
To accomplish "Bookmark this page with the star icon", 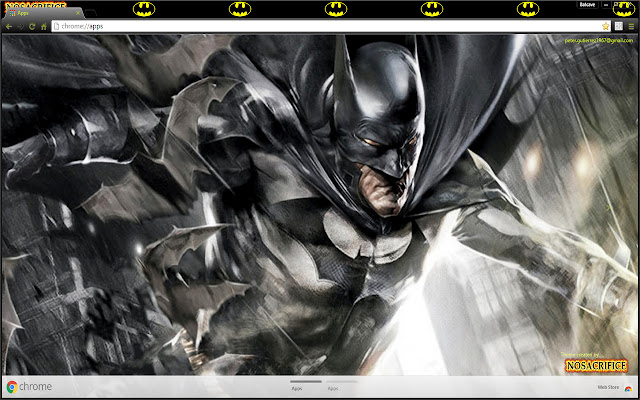I will point(605,26).
